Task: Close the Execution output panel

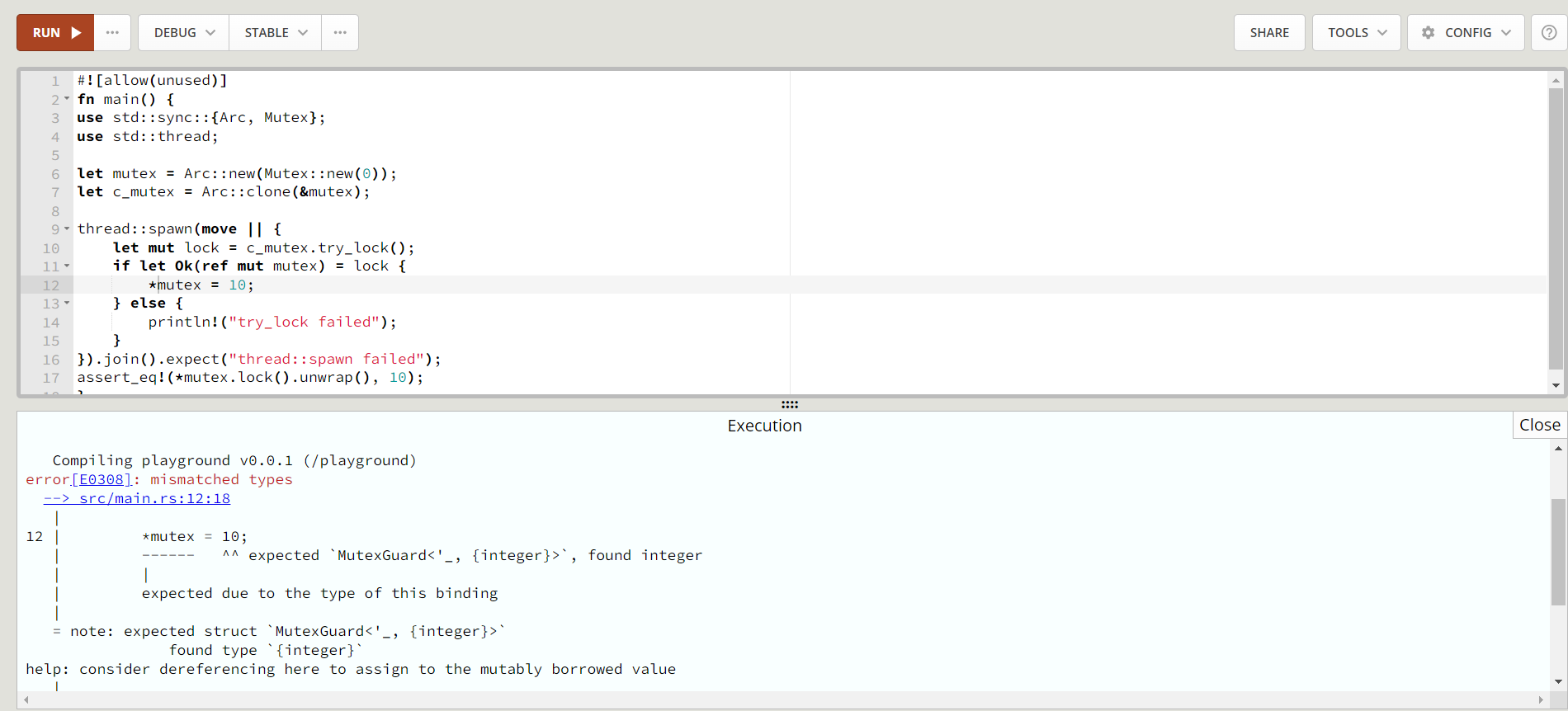Action: (1539, 425)
